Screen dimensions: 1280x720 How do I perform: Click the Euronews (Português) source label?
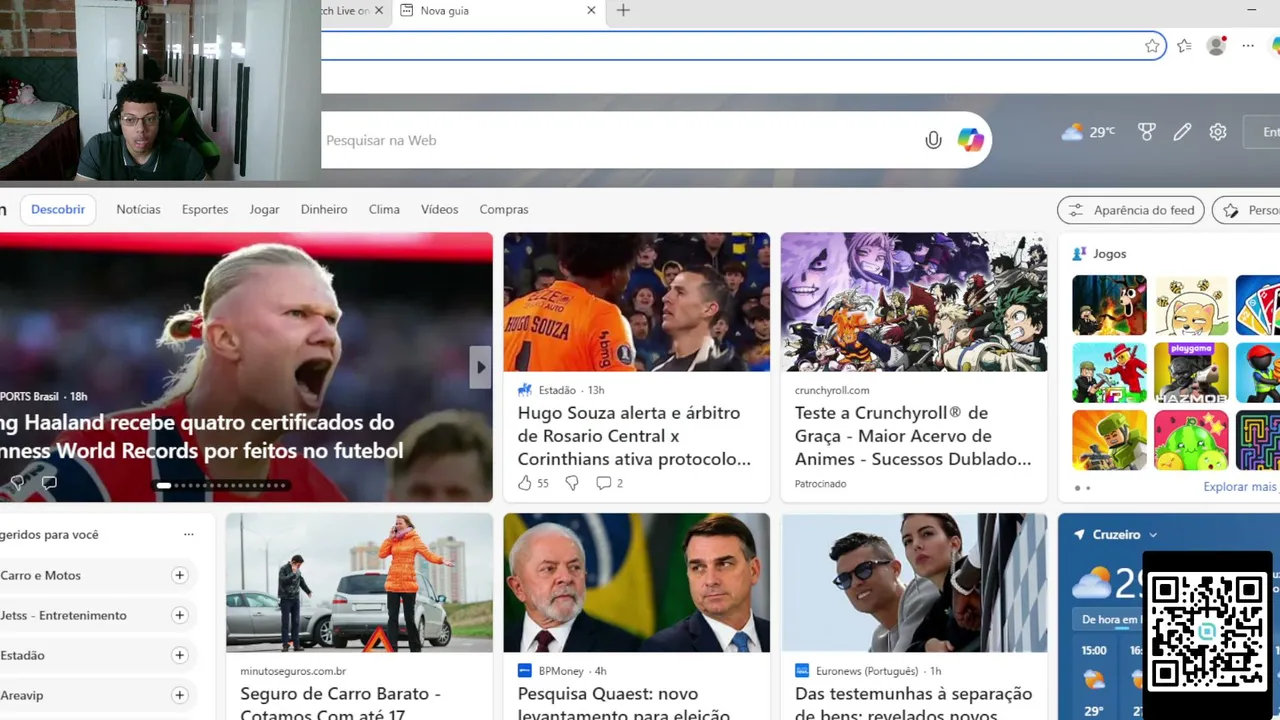[866, 671]
